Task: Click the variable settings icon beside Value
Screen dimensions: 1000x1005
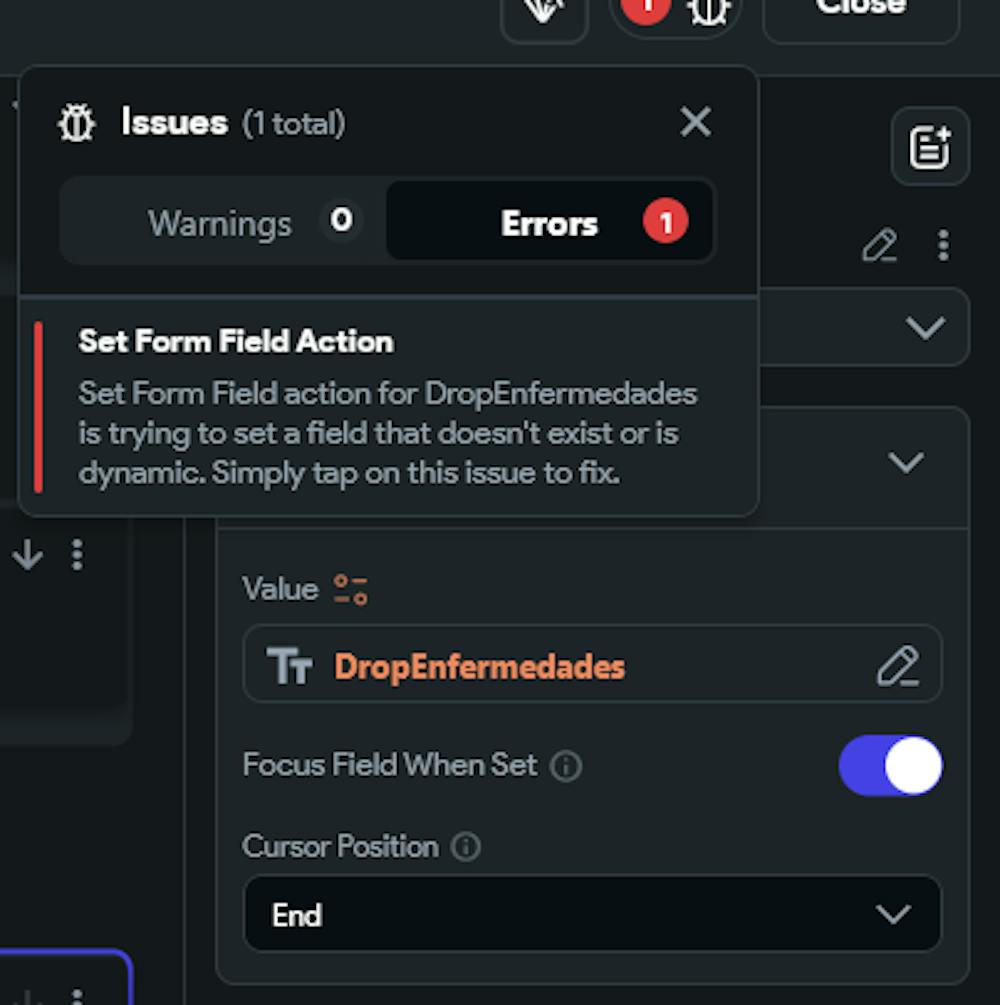Action: [351, 589]
